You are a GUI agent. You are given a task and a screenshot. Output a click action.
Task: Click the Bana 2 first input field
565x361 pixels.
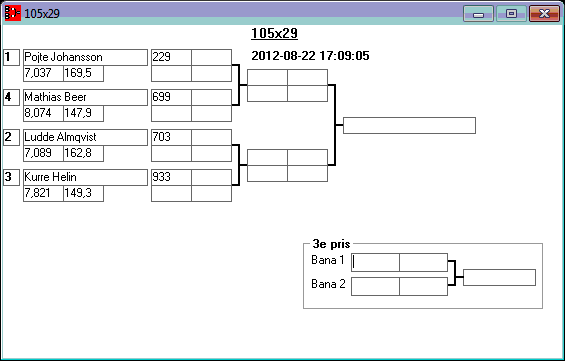click(x=375, y=286)
